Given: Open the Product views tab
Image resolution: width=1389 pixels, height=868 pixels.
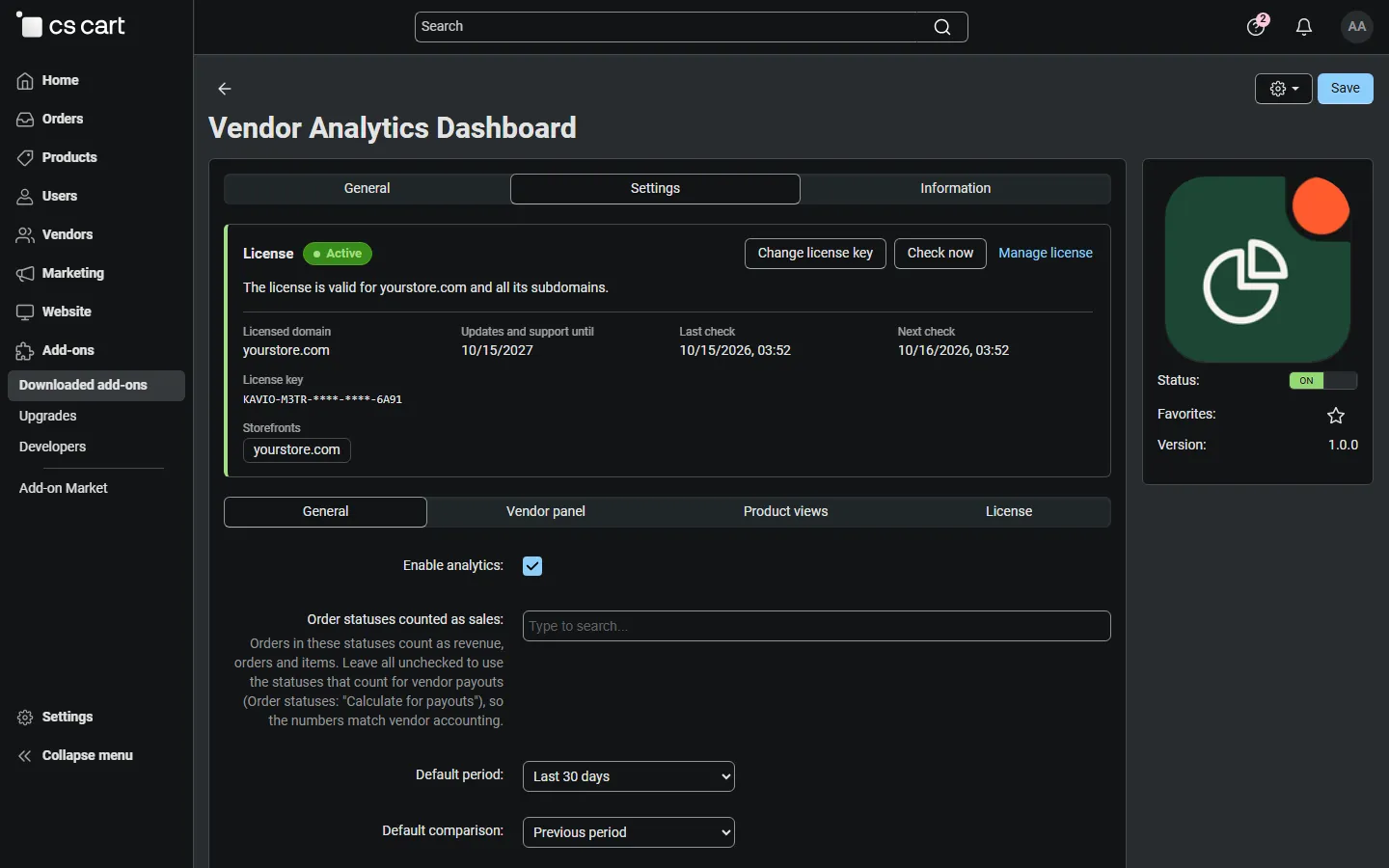Looking at the screenshot, I should 786,512.
